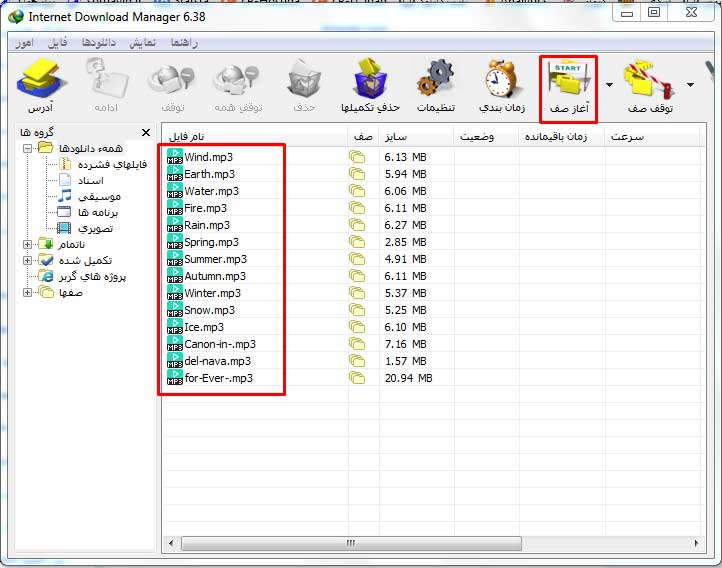
Task: Expand the صفها (Queues) tree node
Action: (28, 292)
